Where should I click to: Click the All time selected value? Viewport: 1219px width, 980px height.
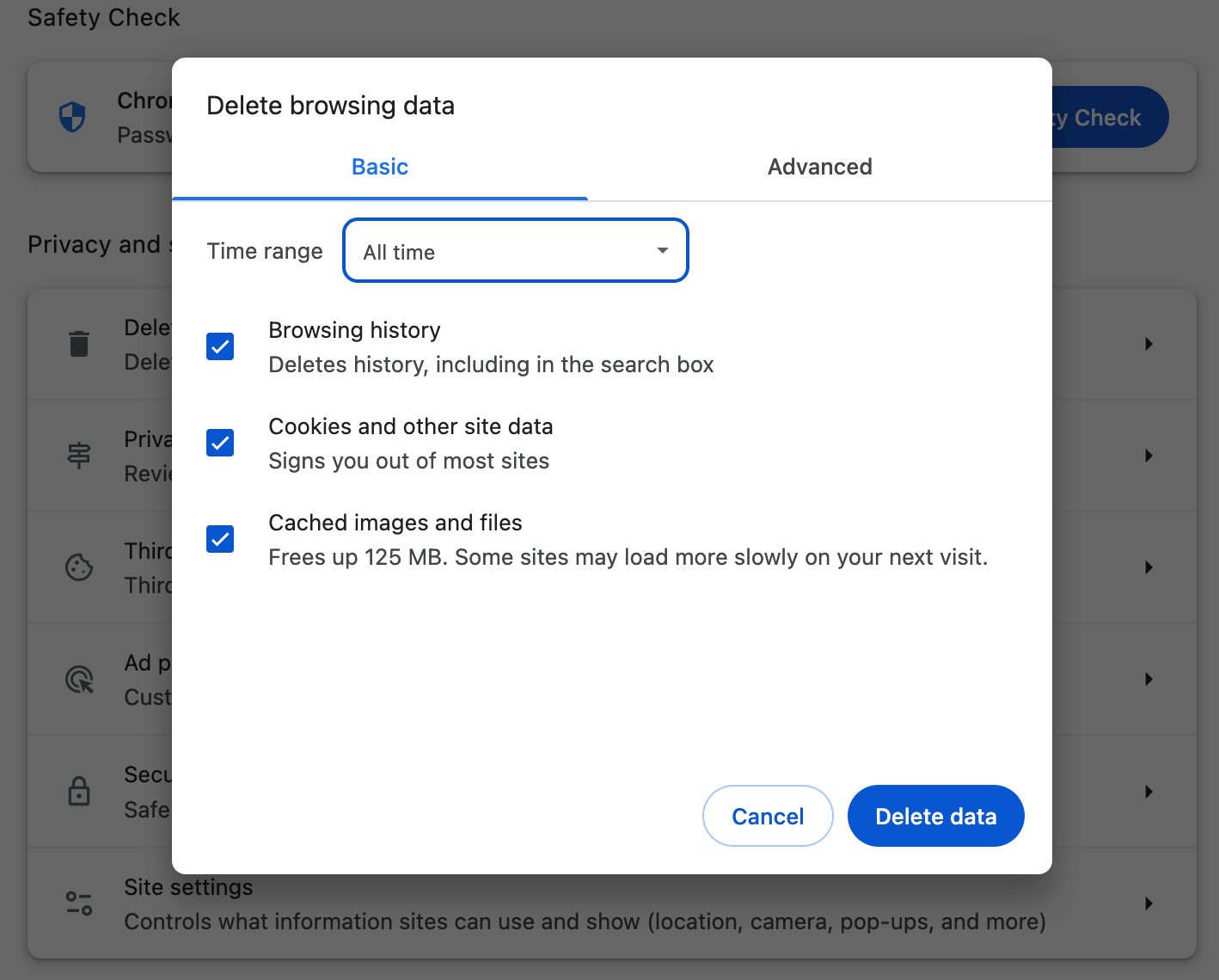(x=399, y=251)
